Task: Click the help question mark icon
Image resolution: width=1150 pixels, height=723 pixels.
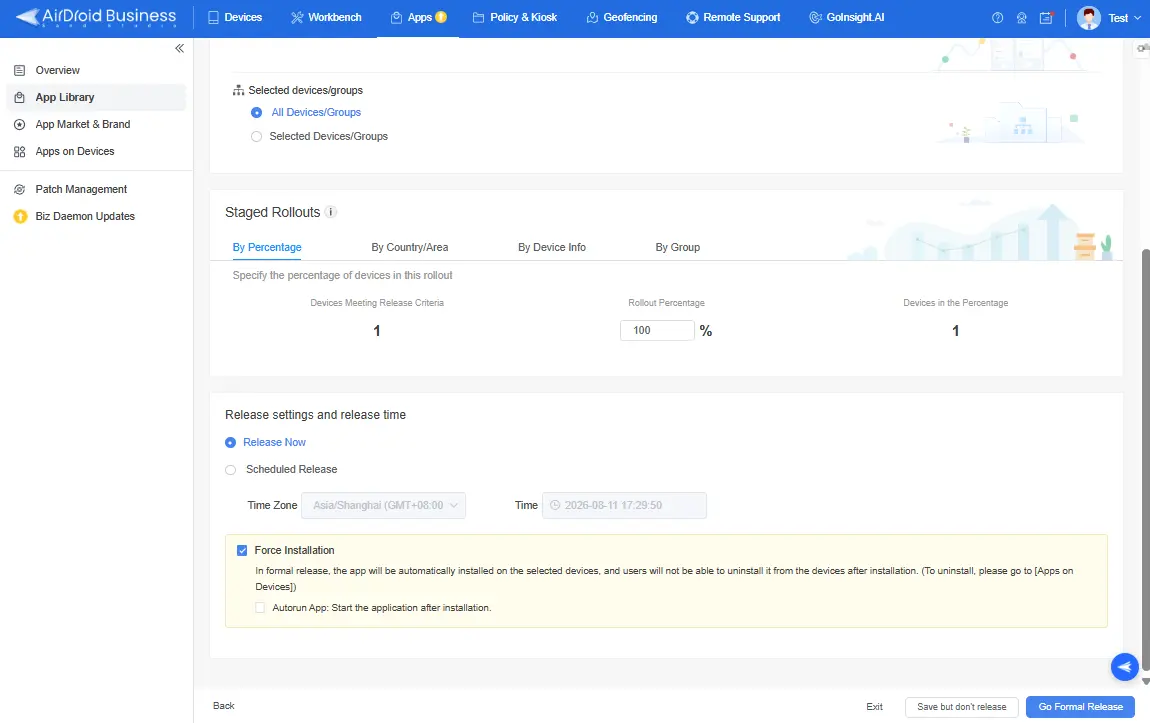Action: (997, 18)
